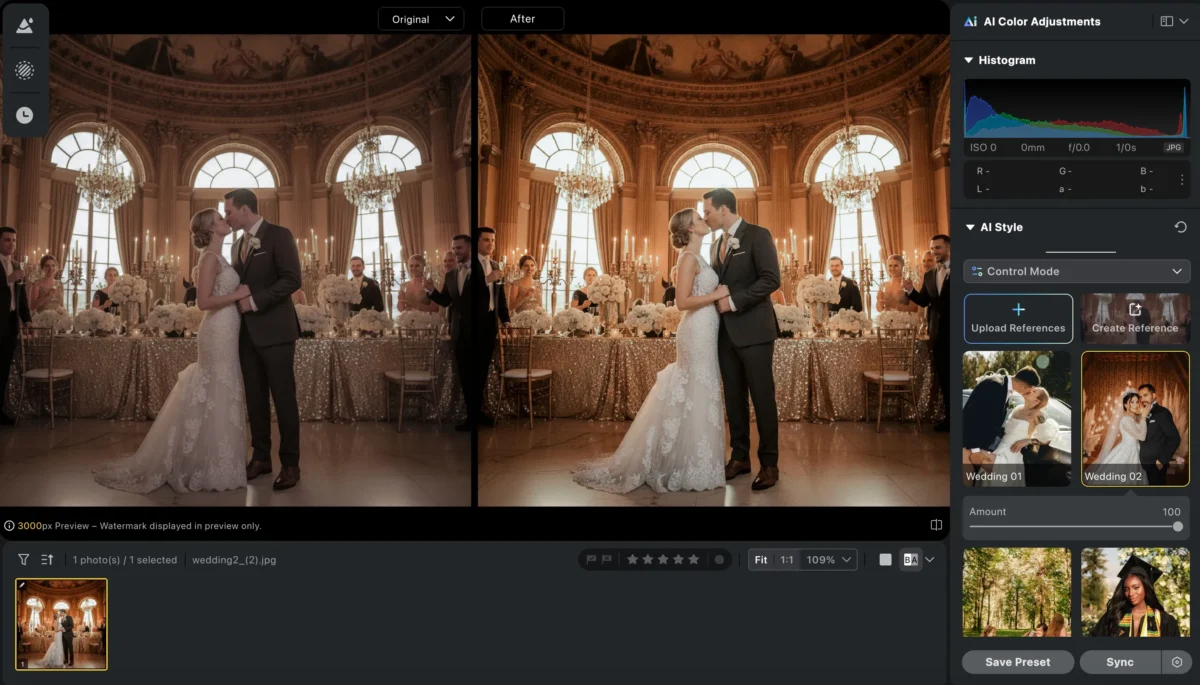Switch to the After view tab

click(x=522, y=18)
